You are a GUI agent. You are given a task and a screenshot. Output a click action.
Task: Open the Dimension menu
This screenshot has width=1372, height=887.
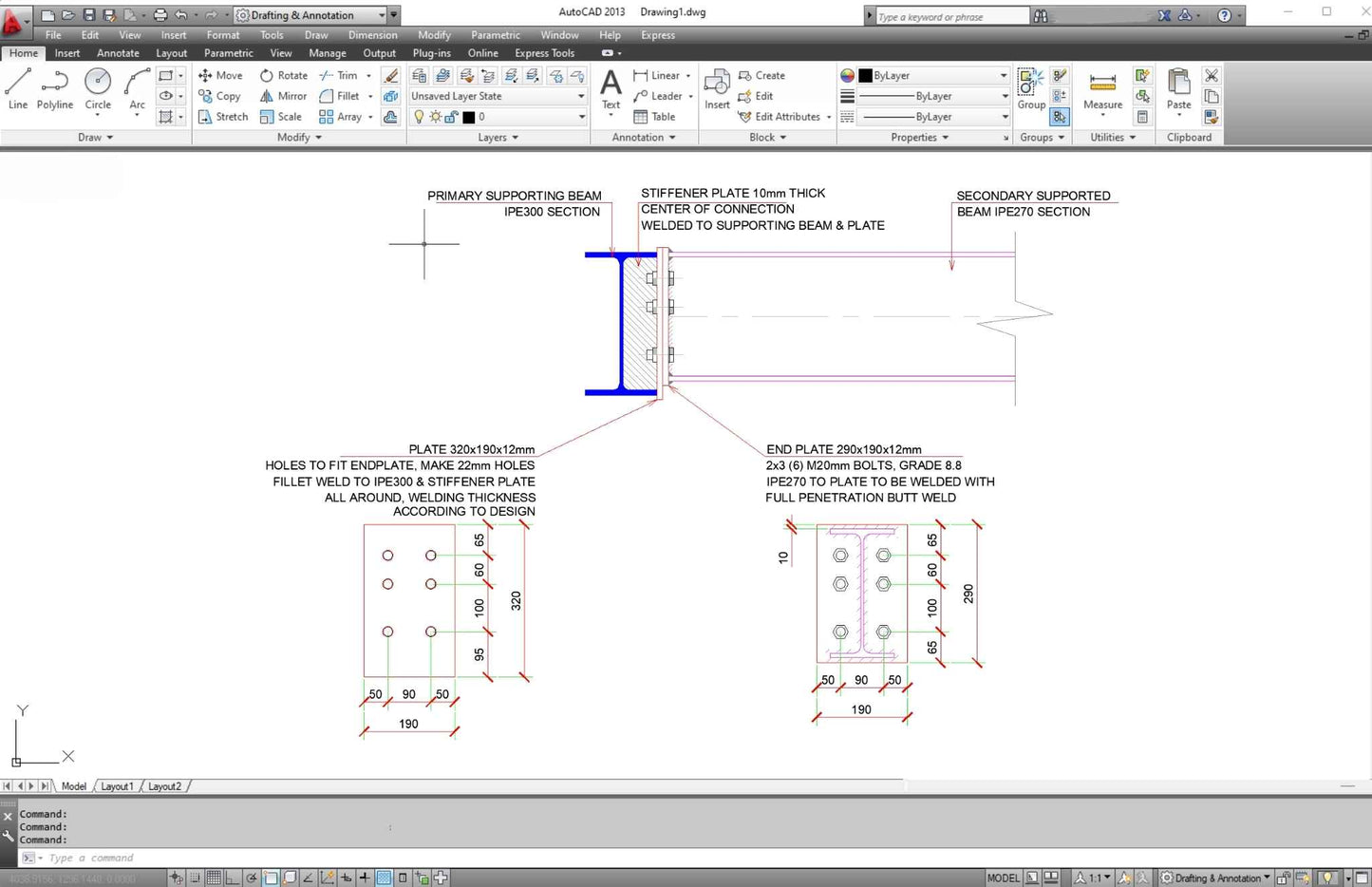(x=372, y=35)
